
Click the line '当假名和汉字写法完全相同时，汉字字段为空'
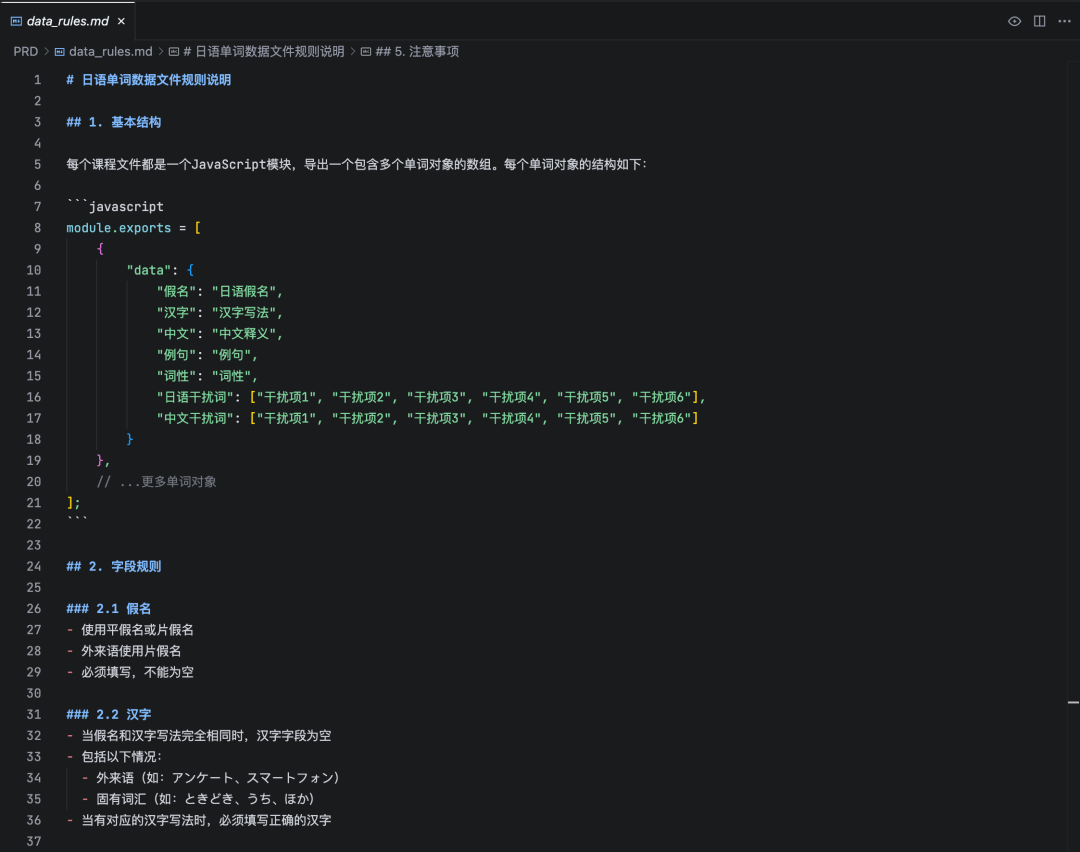tap(206, 736)
